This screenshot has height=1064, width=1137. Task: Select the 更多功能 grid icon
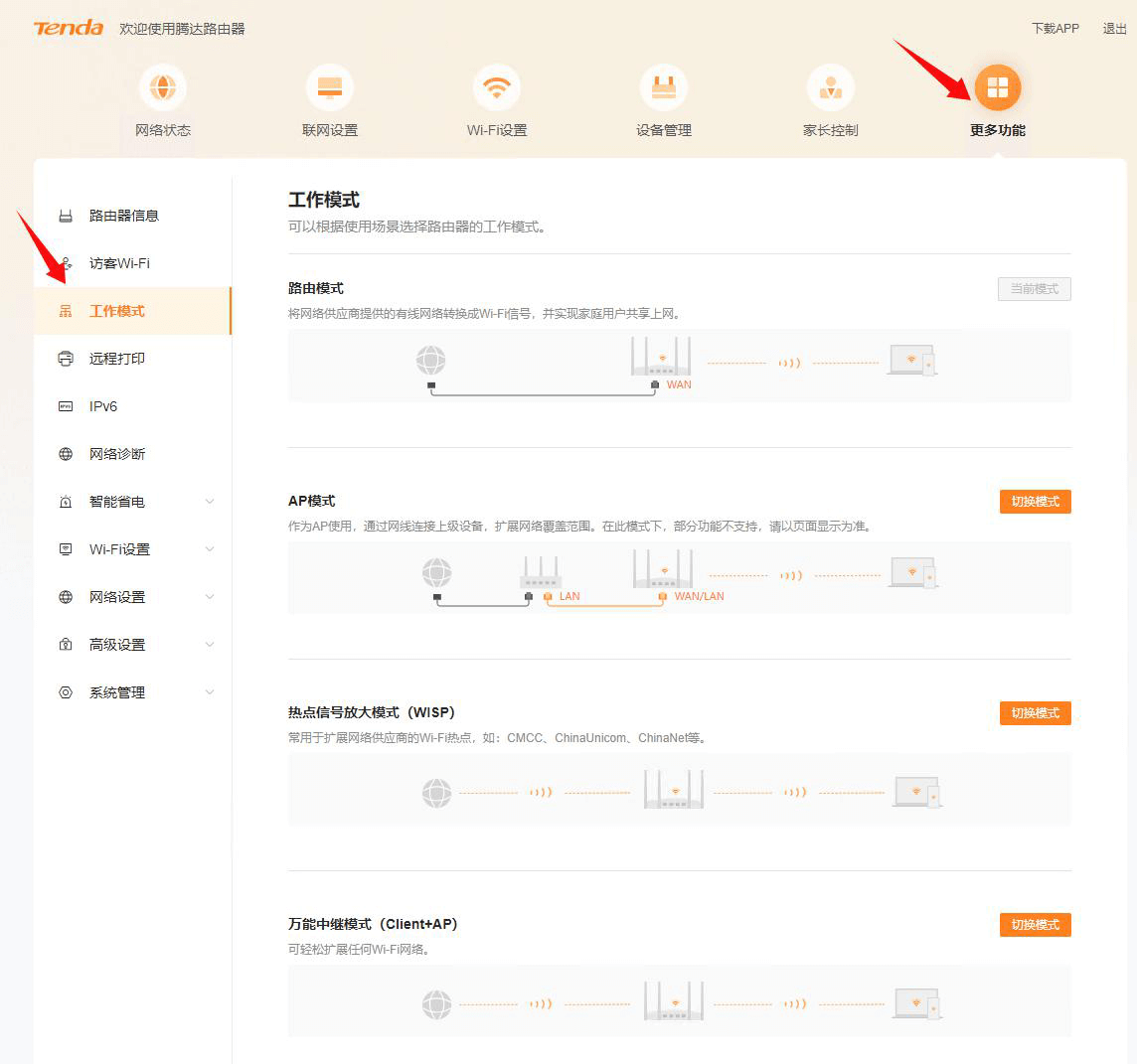coord(998,87)
